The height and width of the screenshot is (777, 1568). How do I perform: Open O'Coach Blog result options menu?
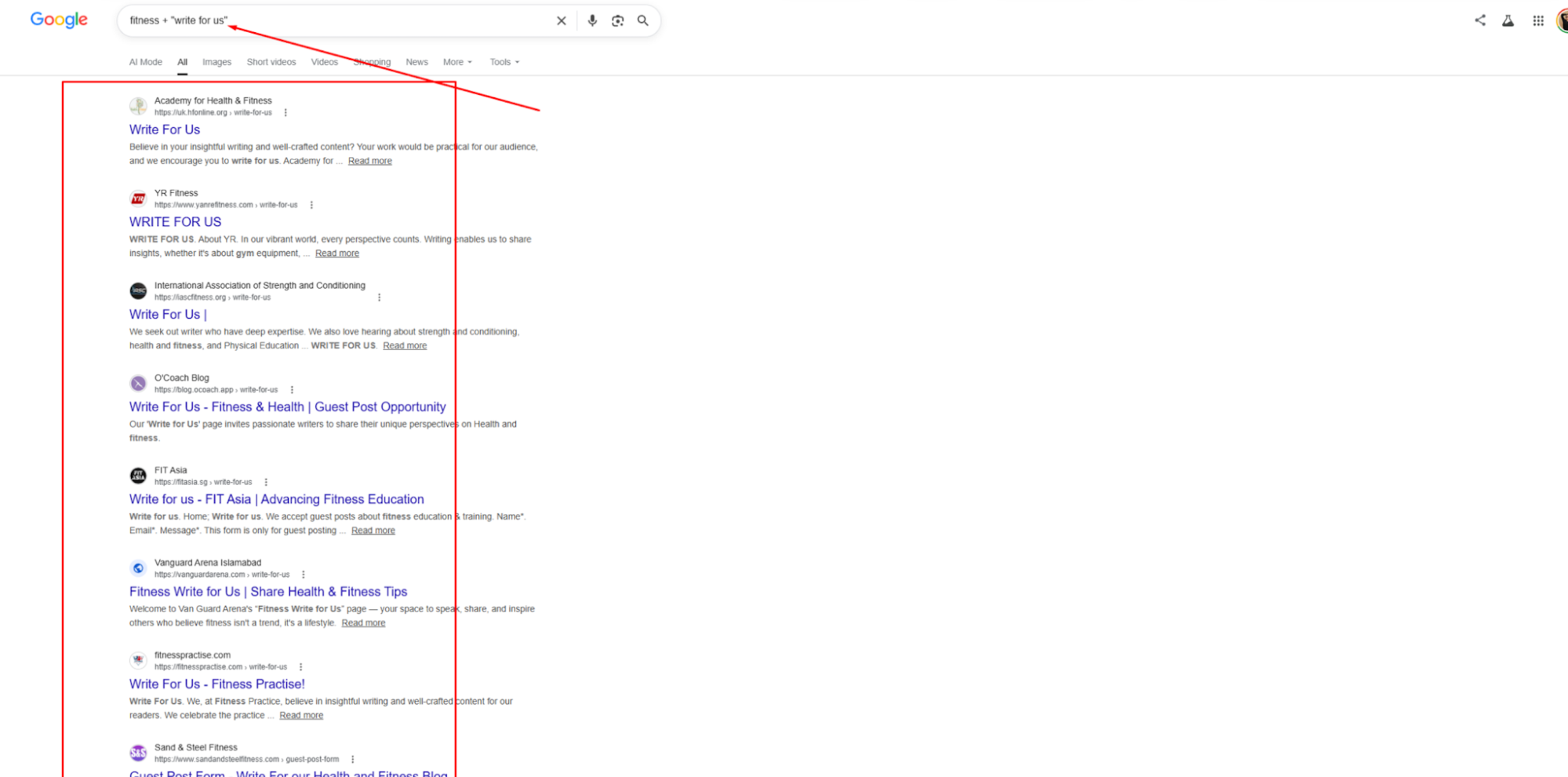pos(292,390)
